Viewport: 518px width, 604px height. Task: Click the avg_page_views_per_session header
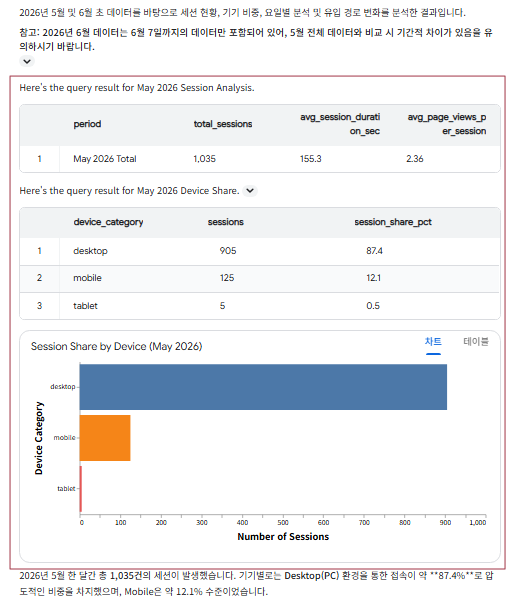[446, 124]
